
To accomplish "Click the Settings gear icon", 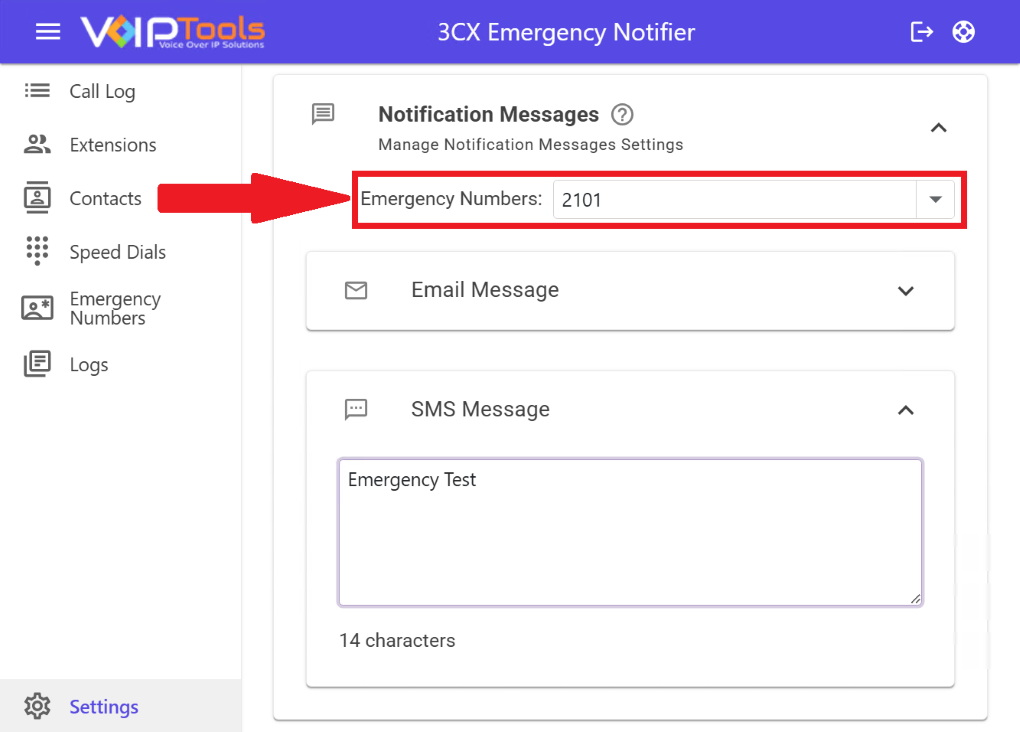I will 37,706.
